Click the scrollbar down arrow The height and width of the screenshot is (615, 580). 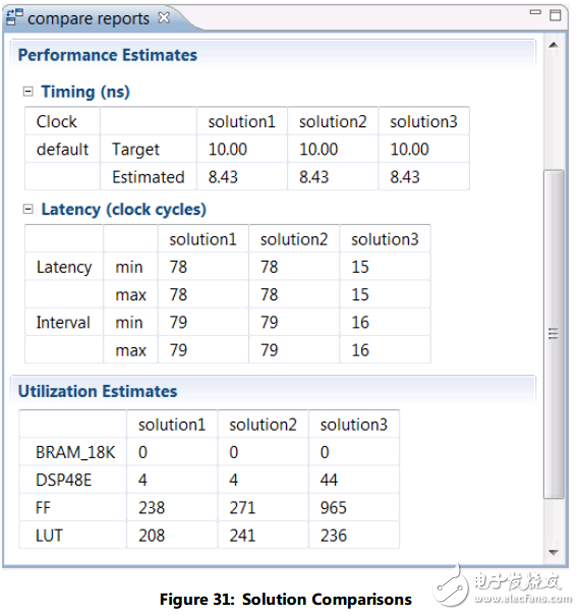[x=554, y=552]
